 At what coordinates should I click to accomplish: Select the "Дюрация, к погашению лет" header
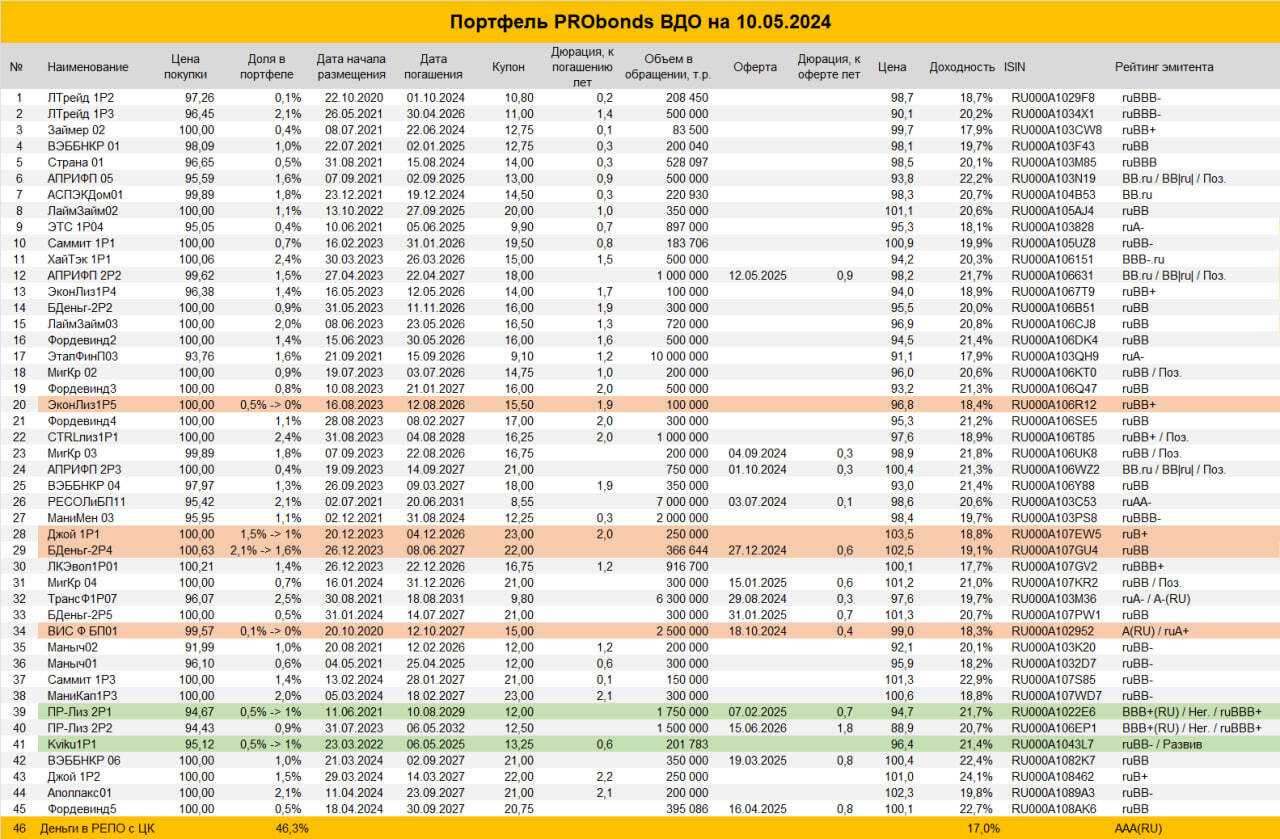coord(582,67)
